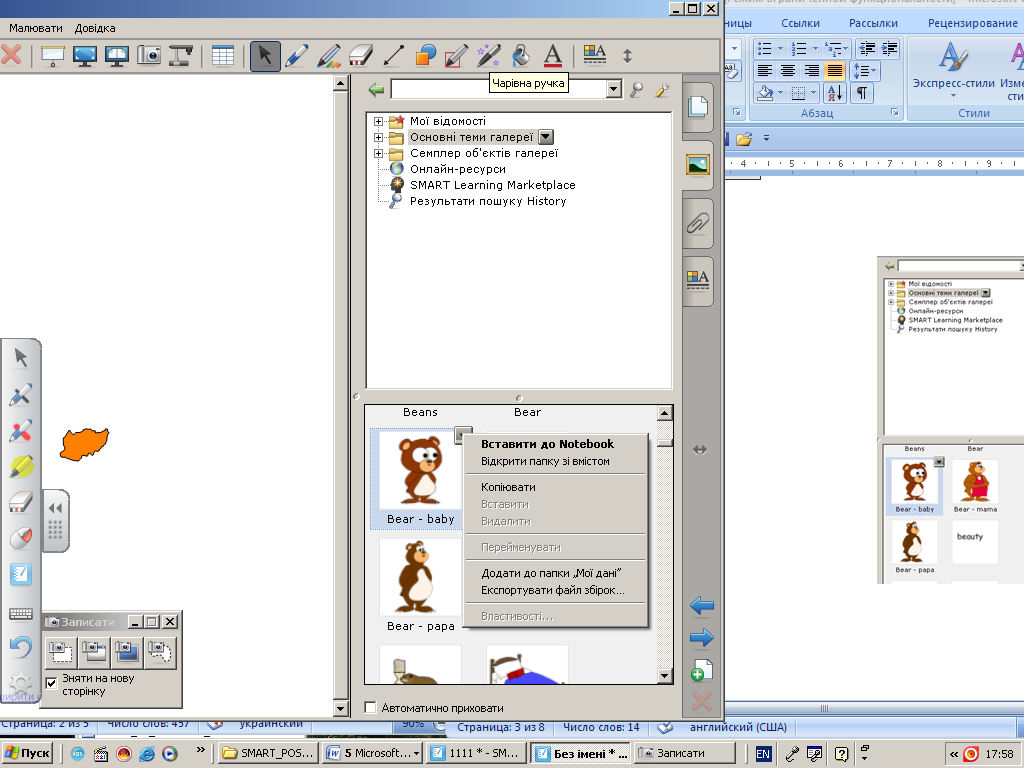Click the orange shape on canvas
This screenshot has width=1024, height=768.
84,444
